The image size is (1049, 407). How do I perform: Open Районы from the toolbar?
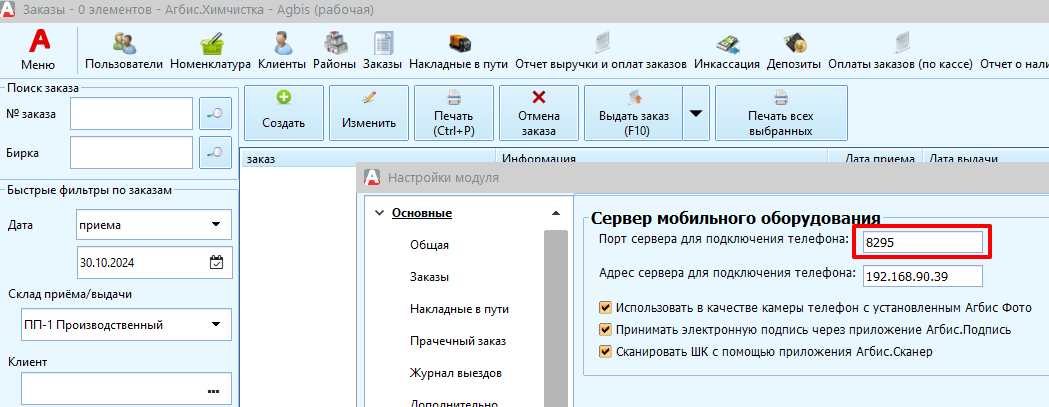point(335,52)
